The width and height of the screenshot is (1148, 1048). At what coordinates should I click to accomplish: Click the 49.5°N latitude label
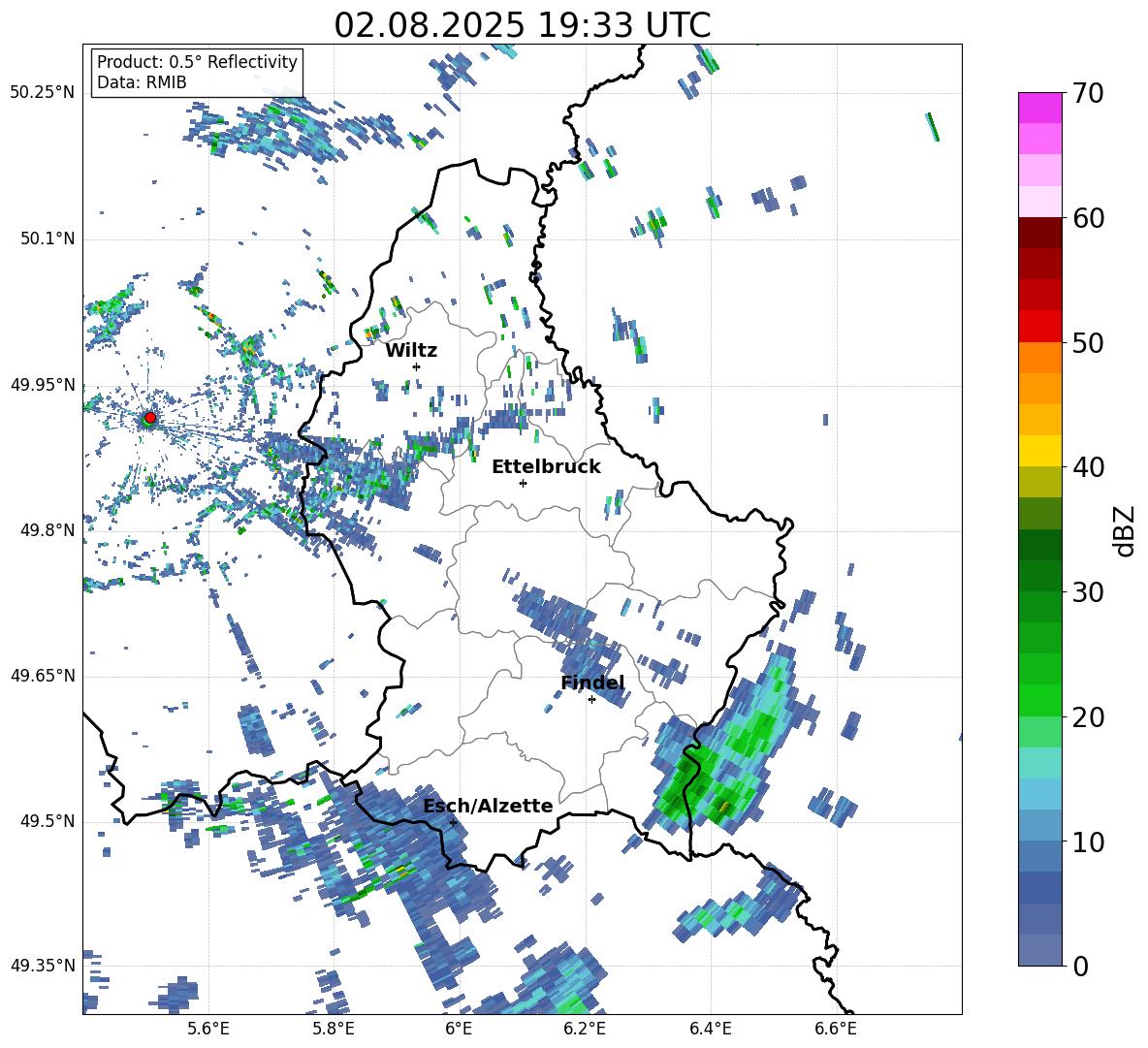[x=48, y=820]
